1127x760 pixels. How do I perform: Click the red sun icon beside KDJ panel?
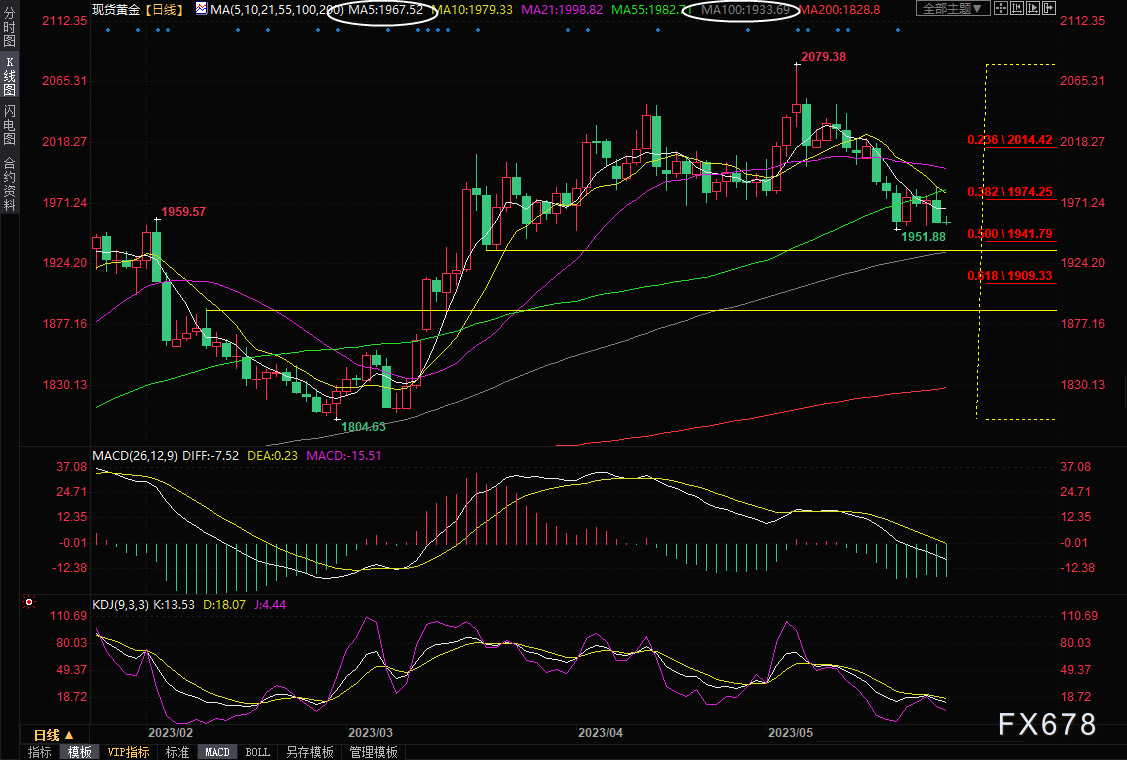[x=28, y=603]
